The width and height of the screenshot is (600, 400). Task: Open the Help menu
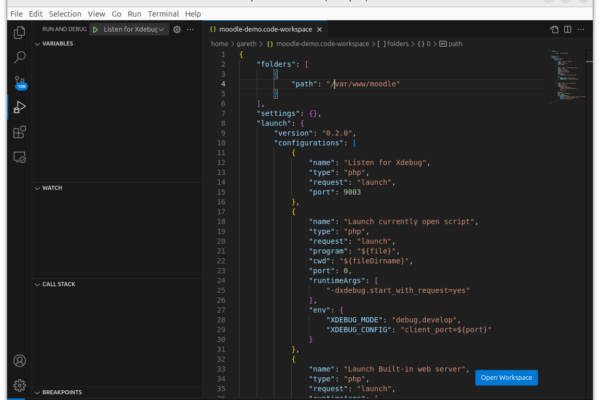click(193, 14)
